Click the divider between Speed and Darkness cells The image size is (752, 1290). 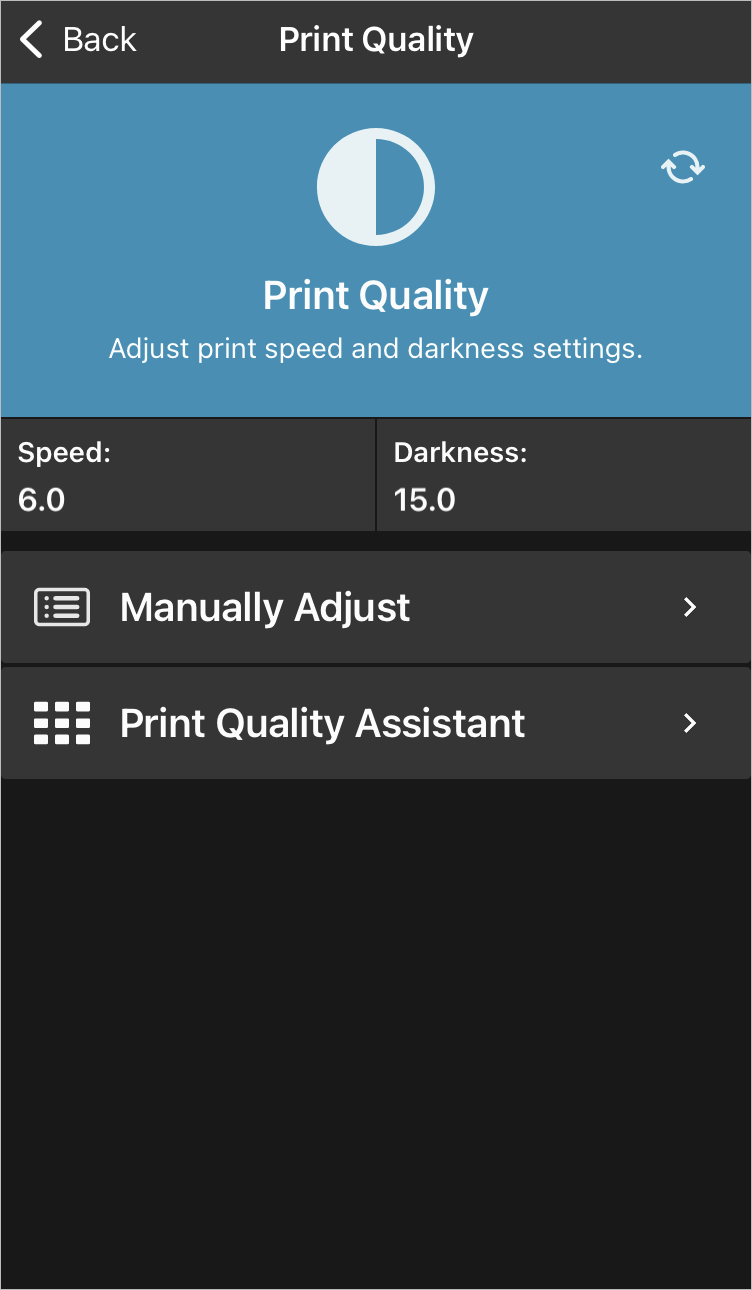(x=376, y=475)
